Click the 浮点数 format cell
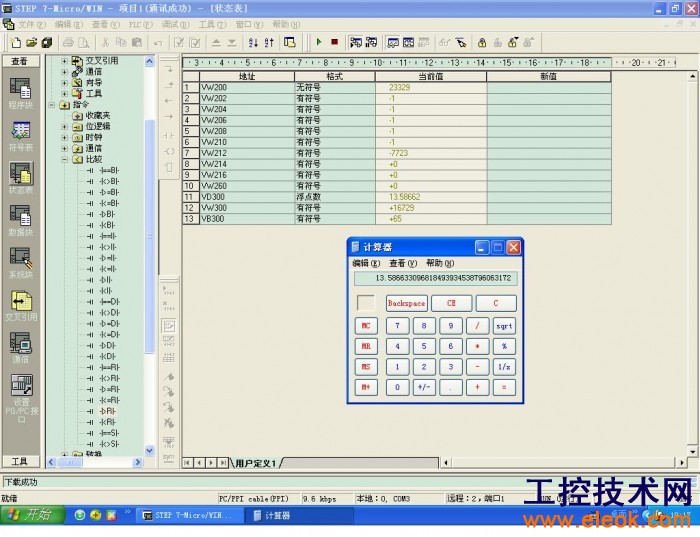The width and height of the screenshot is (700, 537). (335, 197)
